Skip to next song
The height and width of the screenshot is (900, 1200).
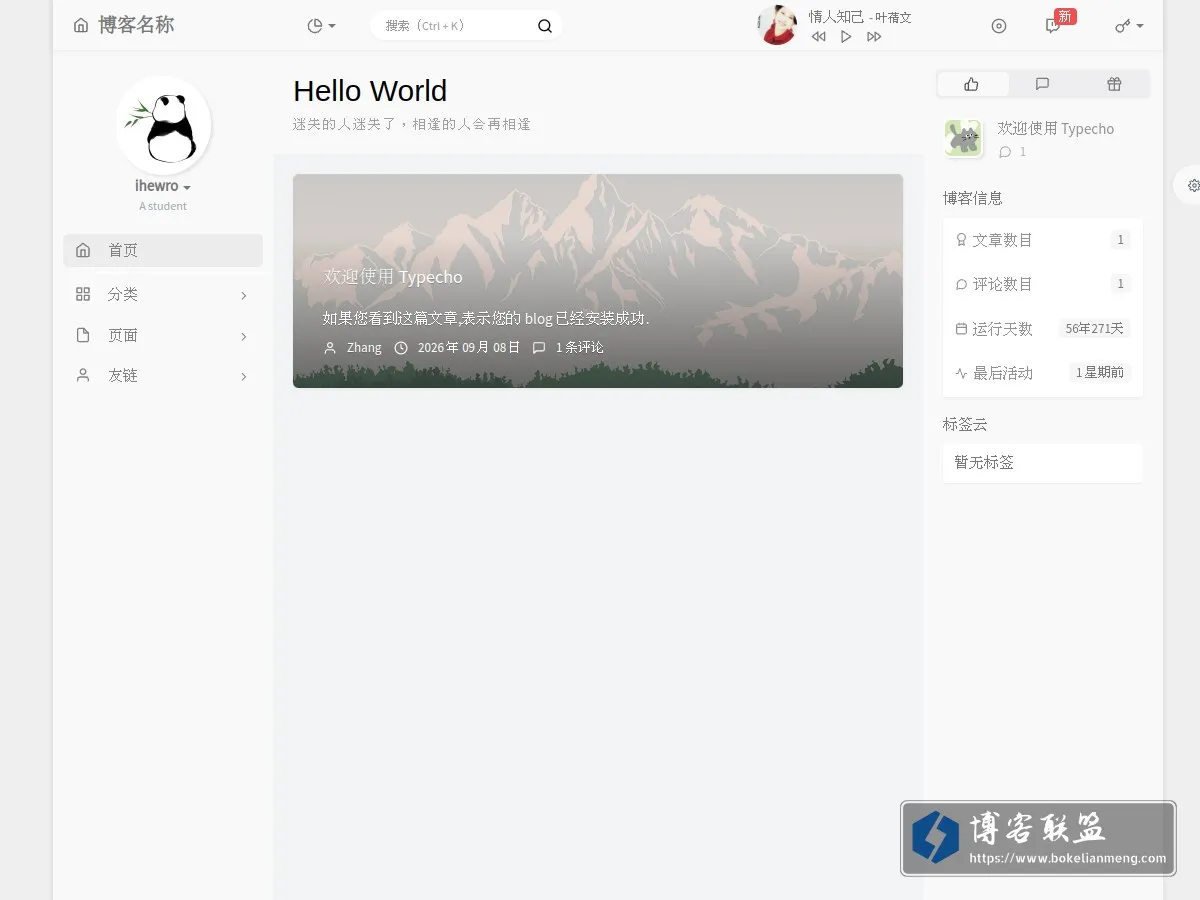coord(874,37)
